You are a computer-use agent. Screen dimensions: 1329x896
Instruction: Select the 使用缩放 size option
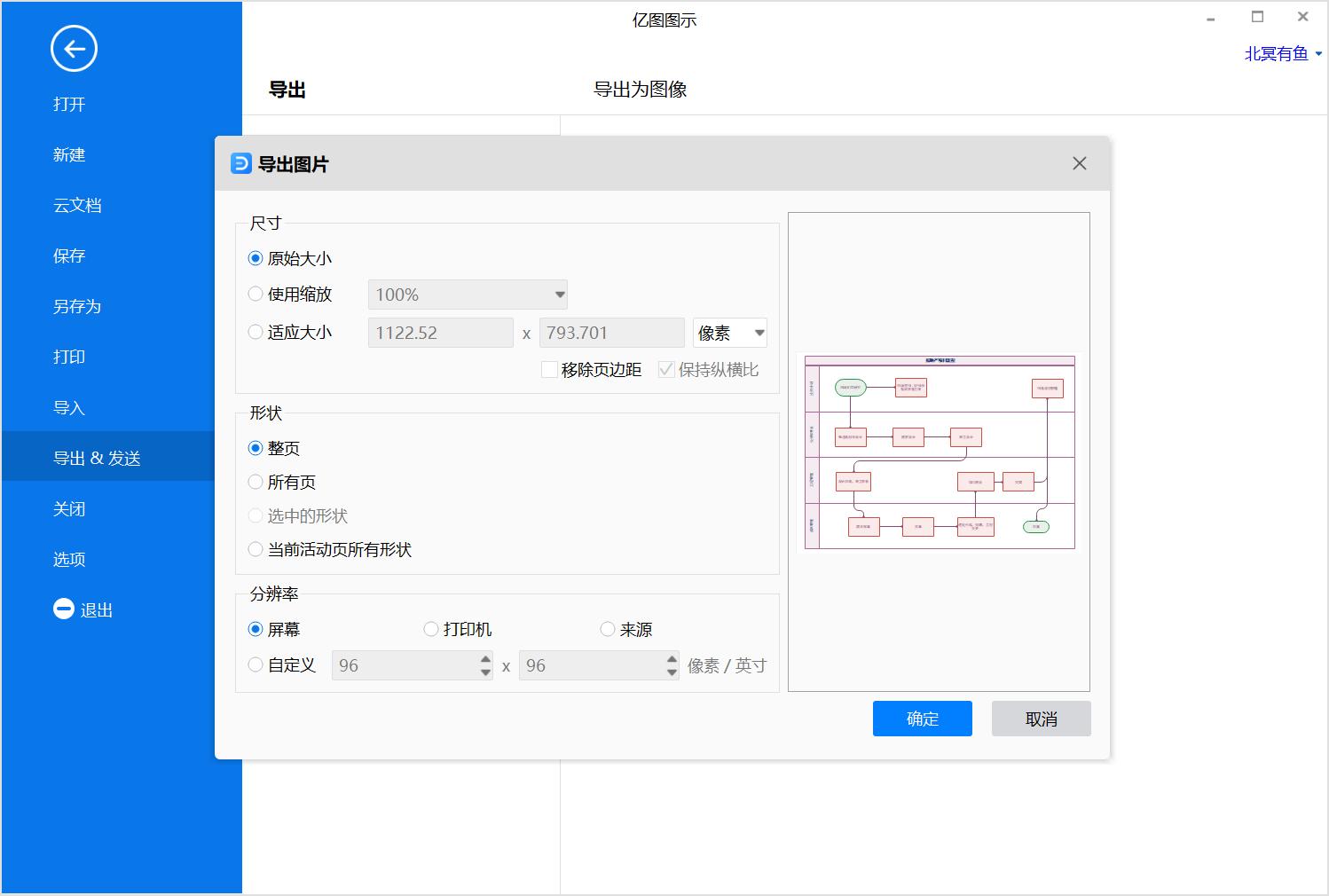point(256,294)
